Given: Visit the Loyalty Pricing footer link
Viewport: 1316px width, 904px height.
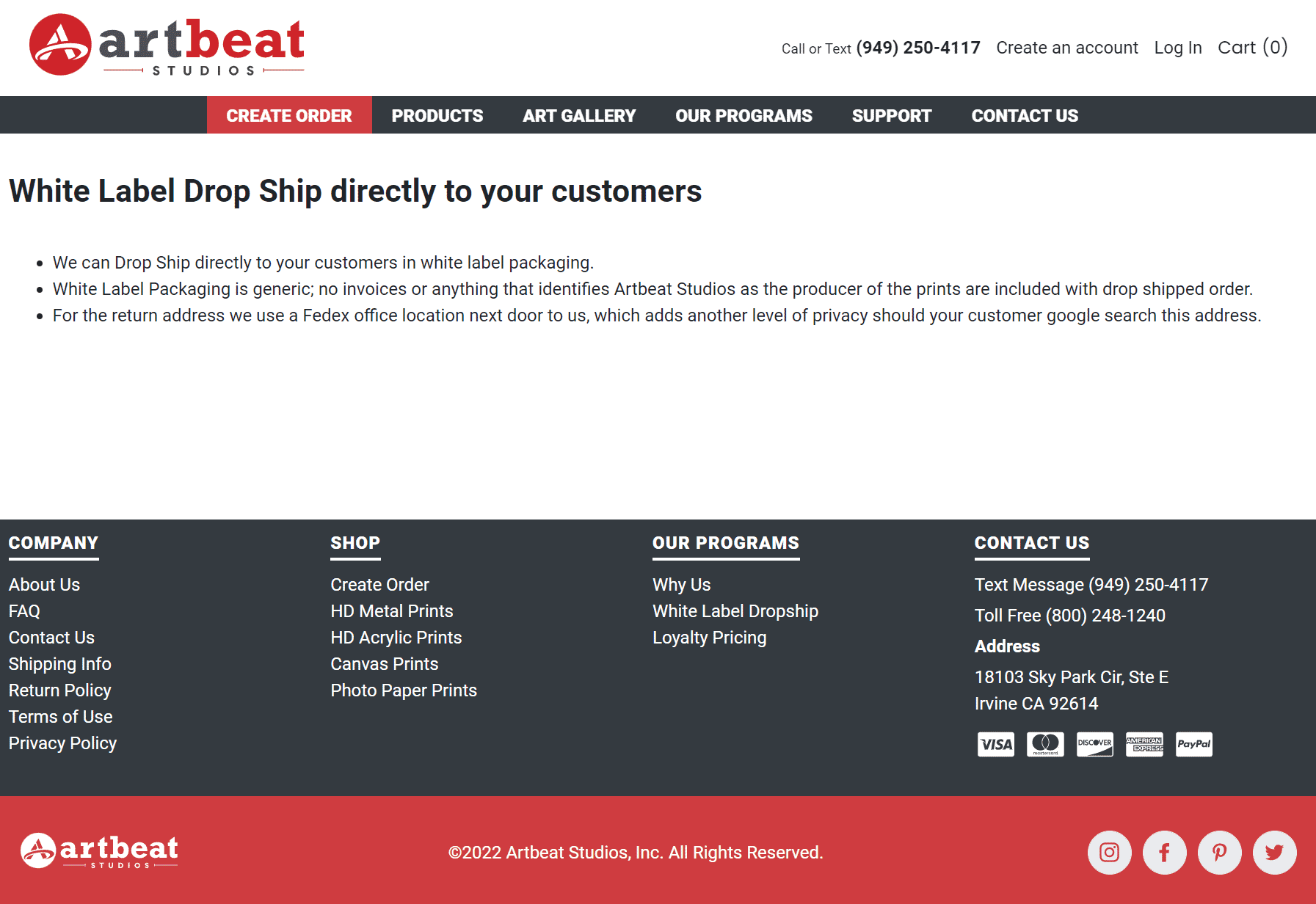Looking at the screenshot, I should [x=709, y=638].
